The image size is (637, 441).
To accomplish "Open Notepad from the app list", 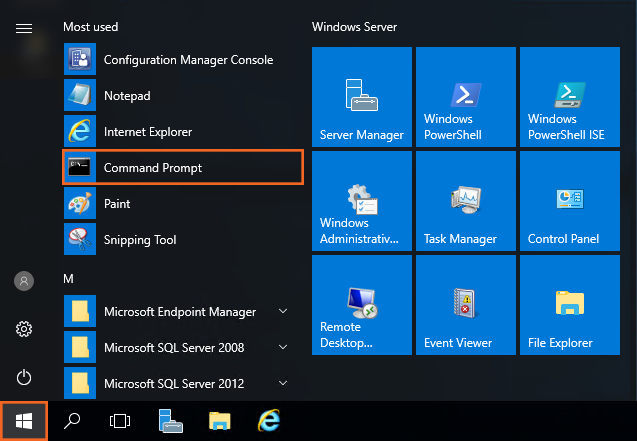I will 127,96.
